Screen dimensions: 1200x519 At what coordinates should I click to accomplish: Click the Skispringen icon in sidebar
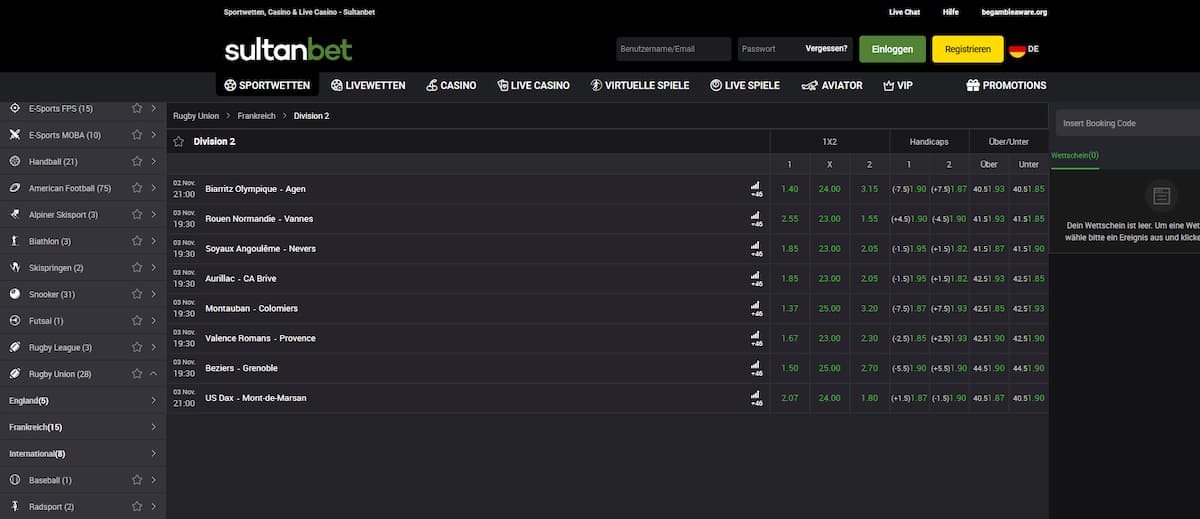click(15, 268)
